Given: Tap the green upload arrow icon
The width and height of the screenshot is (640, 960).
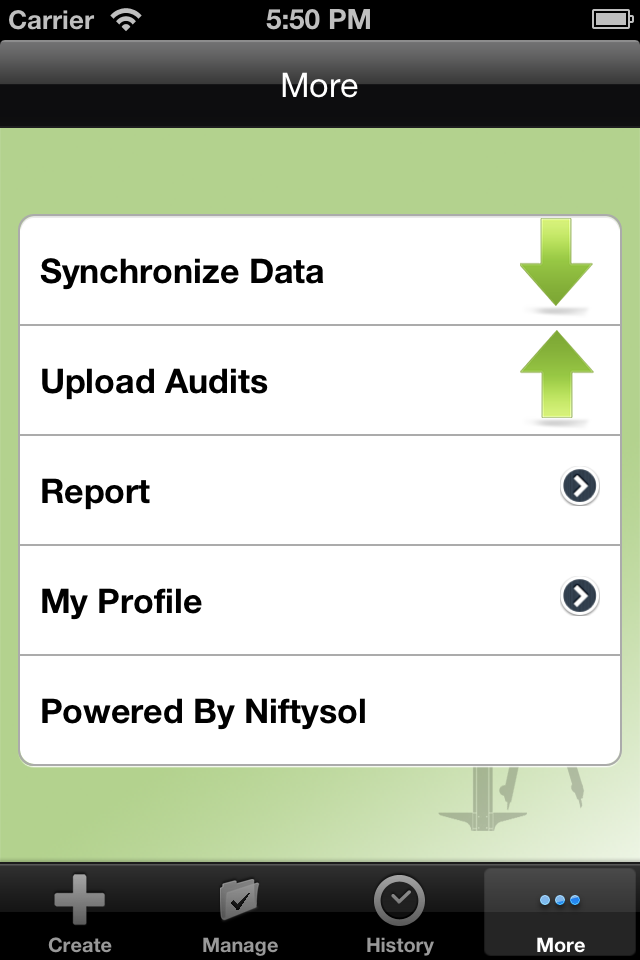Looking at the screenshot, I should (x=556, y=374).
